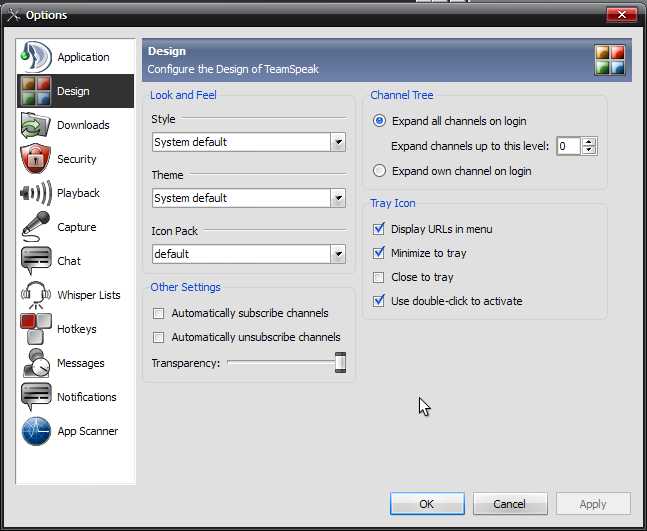The height and width of the screenshot is (531, 647).
Task: Open the Chat settings label
Action: [68, 261]
